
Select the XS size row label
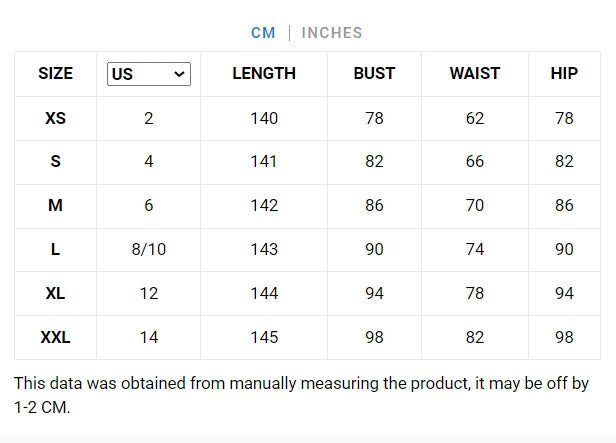tap(56, 118)
